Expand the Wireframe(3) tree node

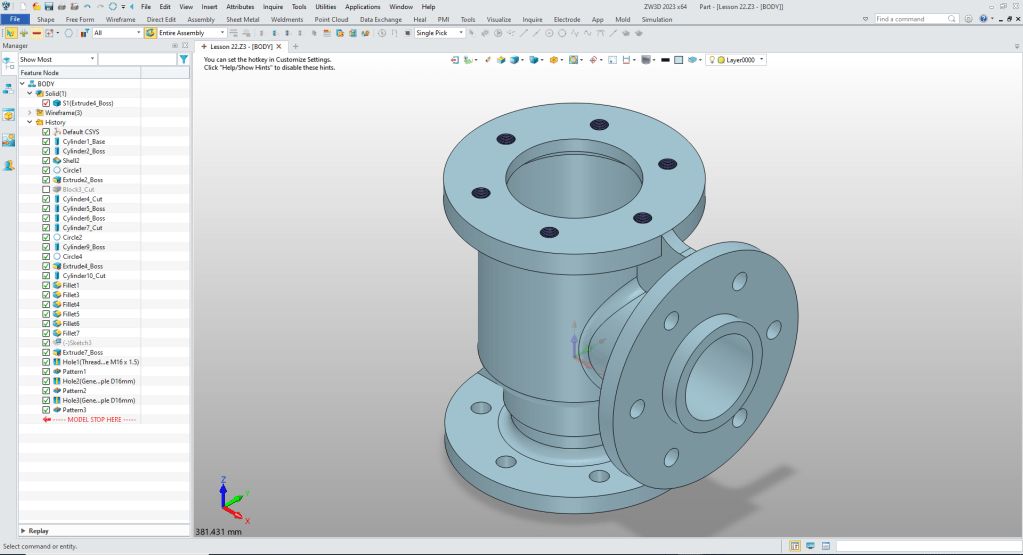click(x=29, y=113)
